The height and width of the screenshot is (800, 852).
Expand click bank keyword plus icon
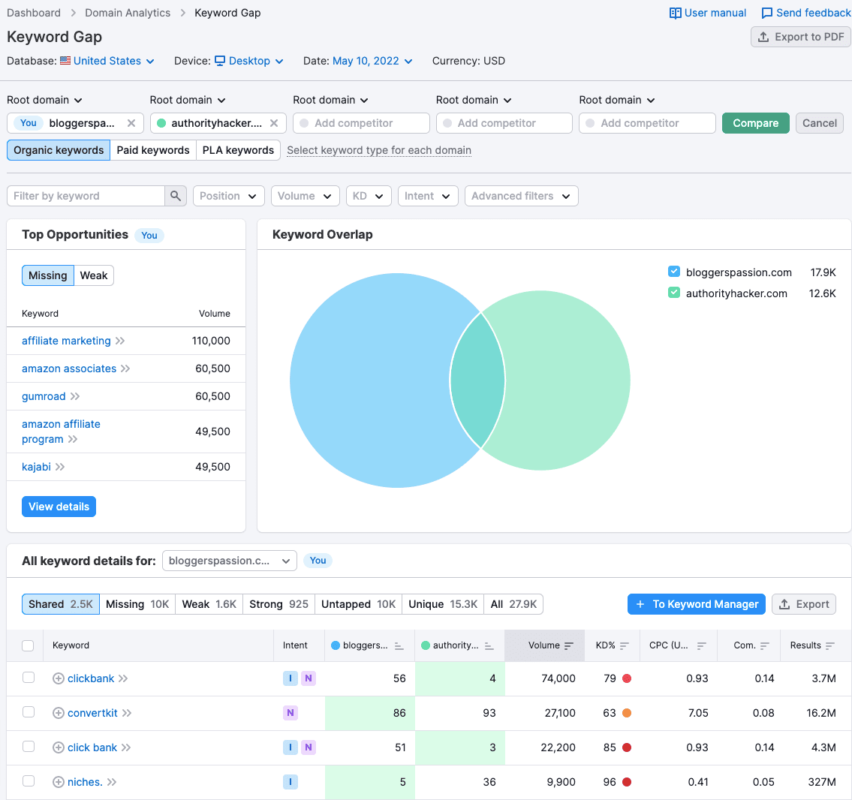pos(58,747)
